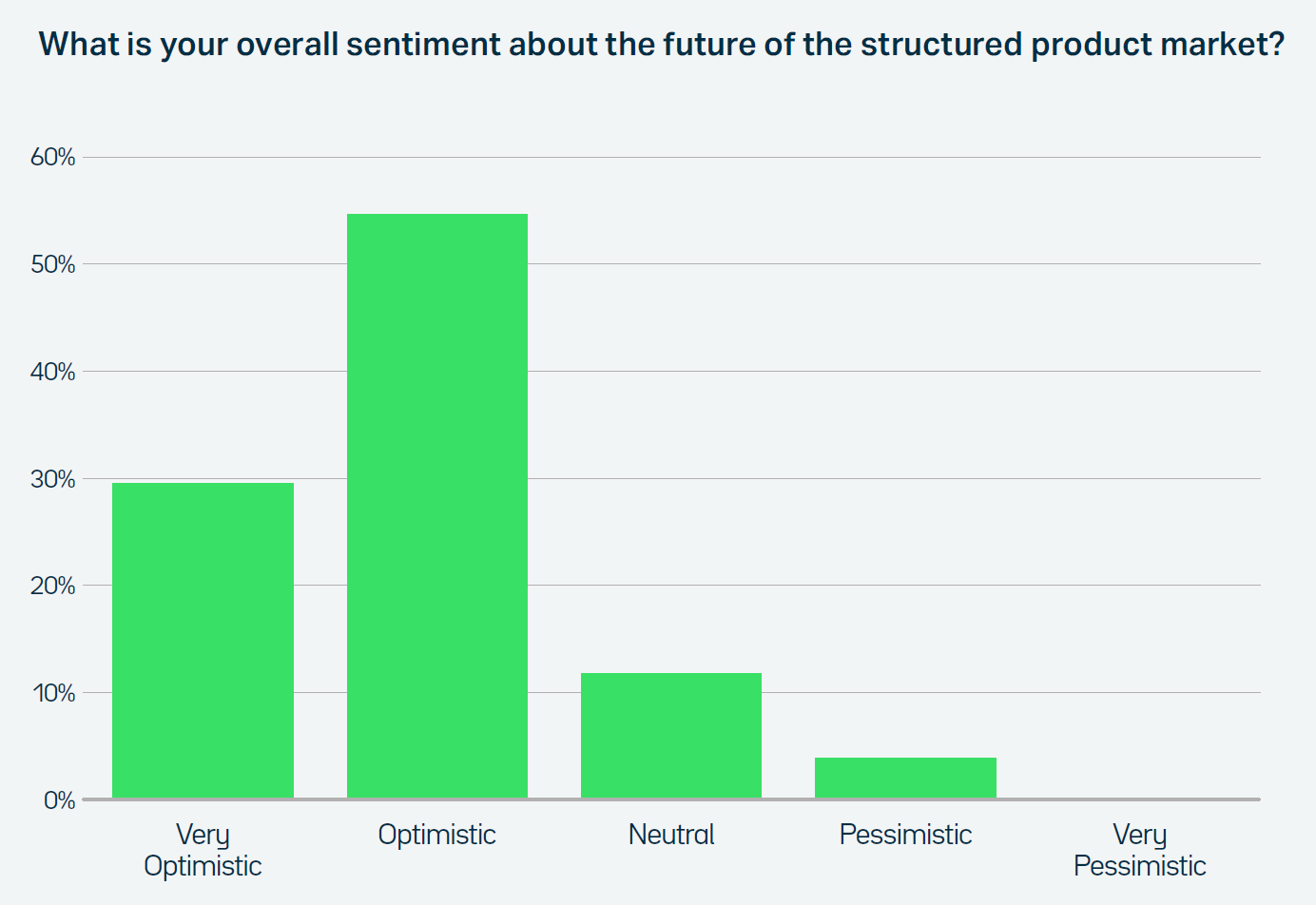Select the 60% y-axis tick label
Image resolution: width=1316 pixels, height=905 pixels.
[x=52, y=158]
